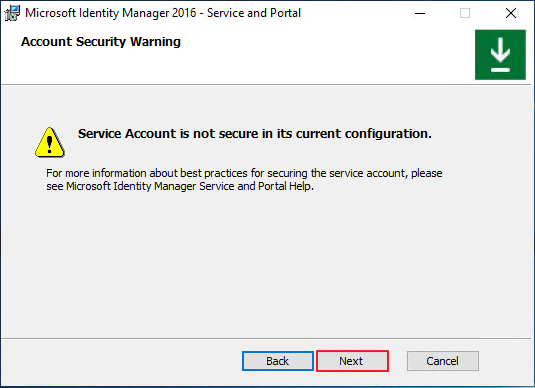Screen dimensions: 535x388
Task: Click the installer icon in title bar
Action: click(x=12, y=13)
